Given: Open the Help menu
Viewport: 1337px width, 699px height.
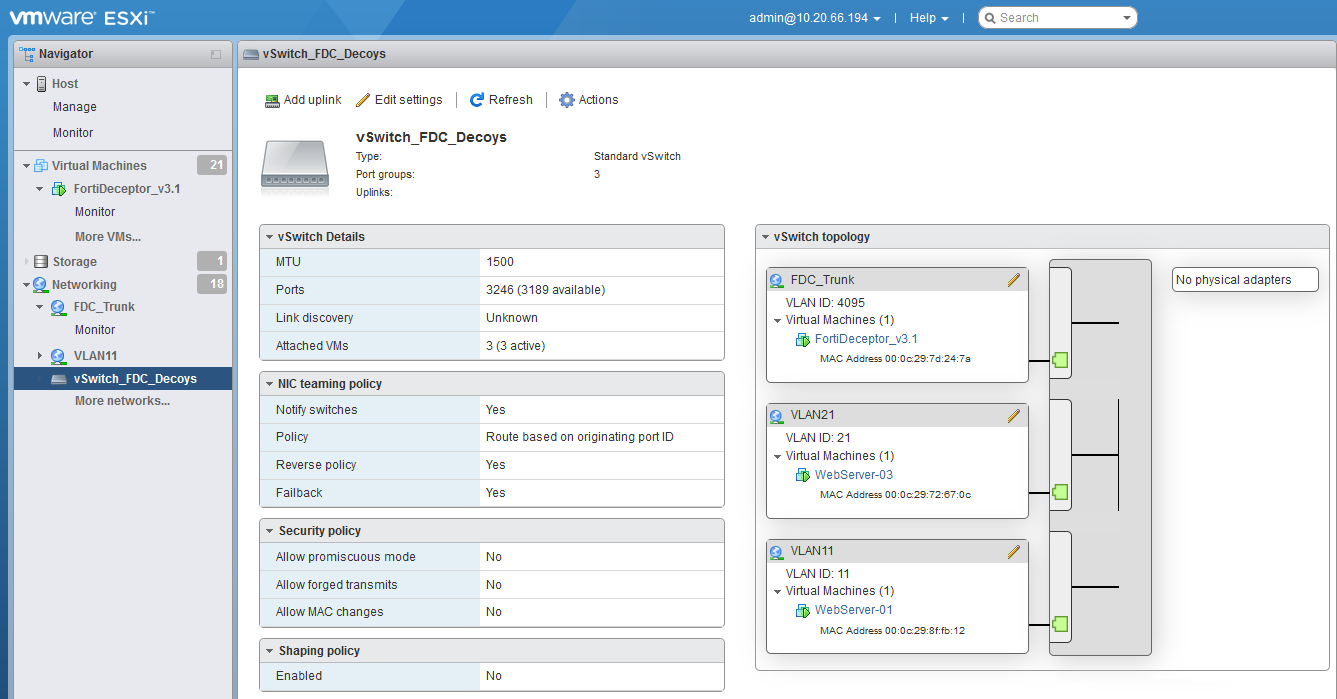Looking at the screenshot, I should click(x=925, y=17).
